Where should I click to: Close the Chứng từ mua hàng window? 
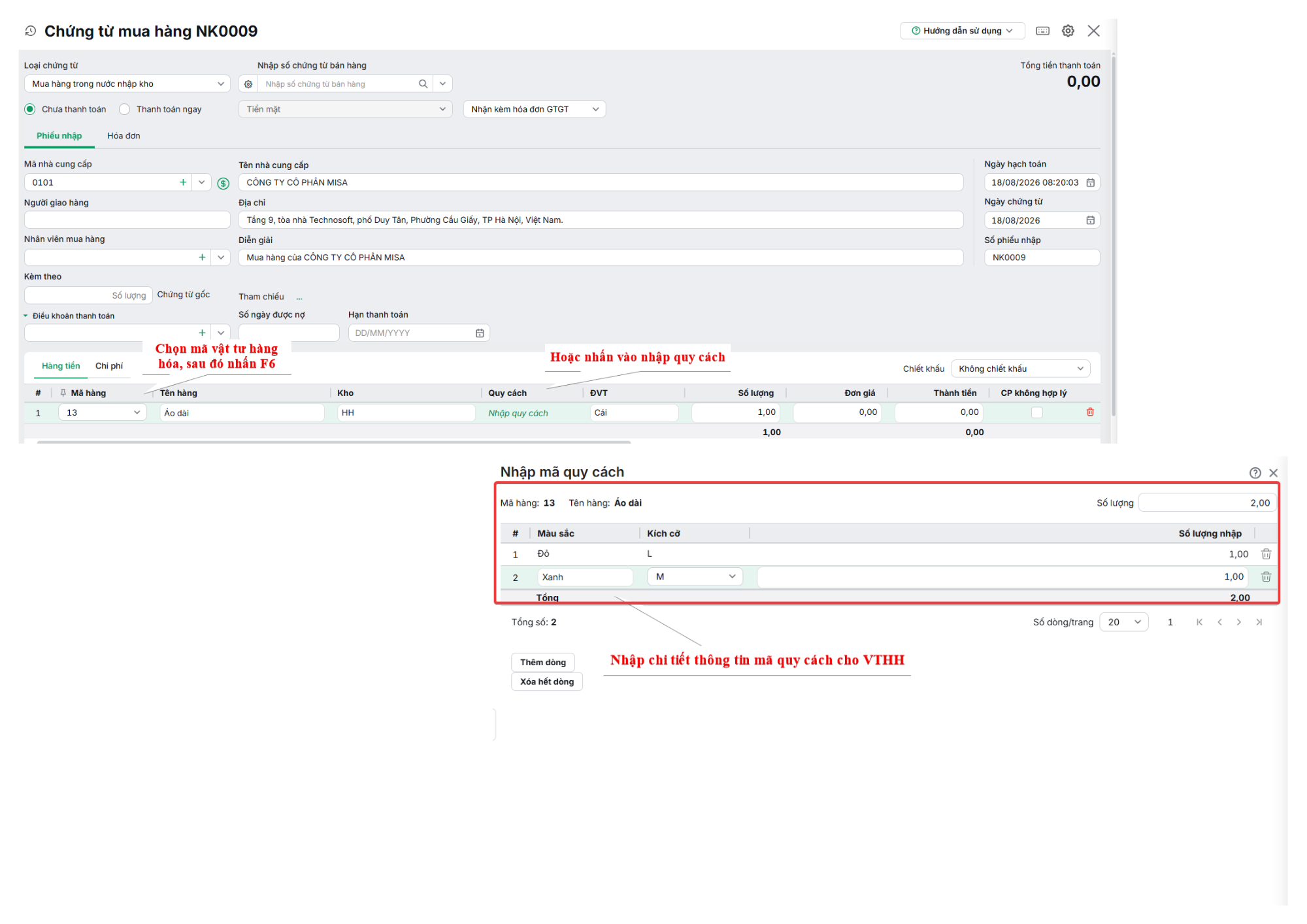(x=1093, y=31)
